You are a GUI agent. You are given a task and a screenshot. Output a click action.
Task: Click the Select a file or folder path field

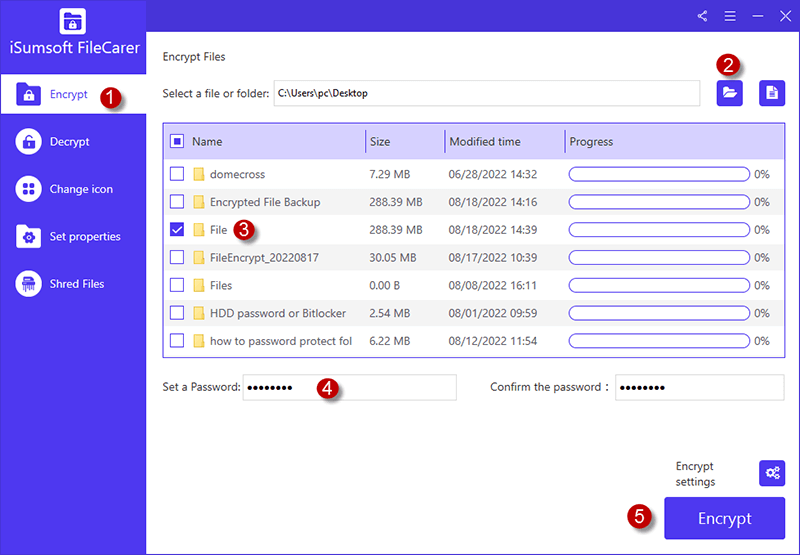tap(487, 93)
